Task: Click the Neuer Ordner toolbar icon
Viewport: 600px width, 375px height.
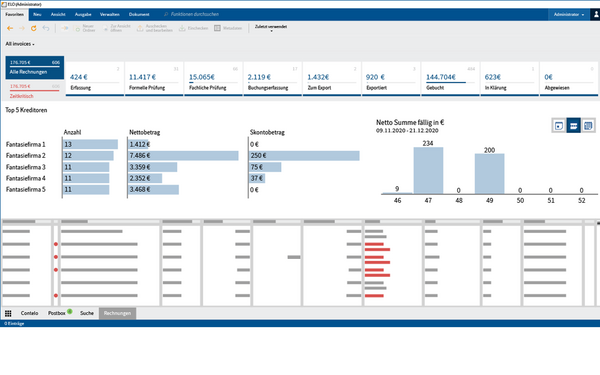Action: coord(77,28)
